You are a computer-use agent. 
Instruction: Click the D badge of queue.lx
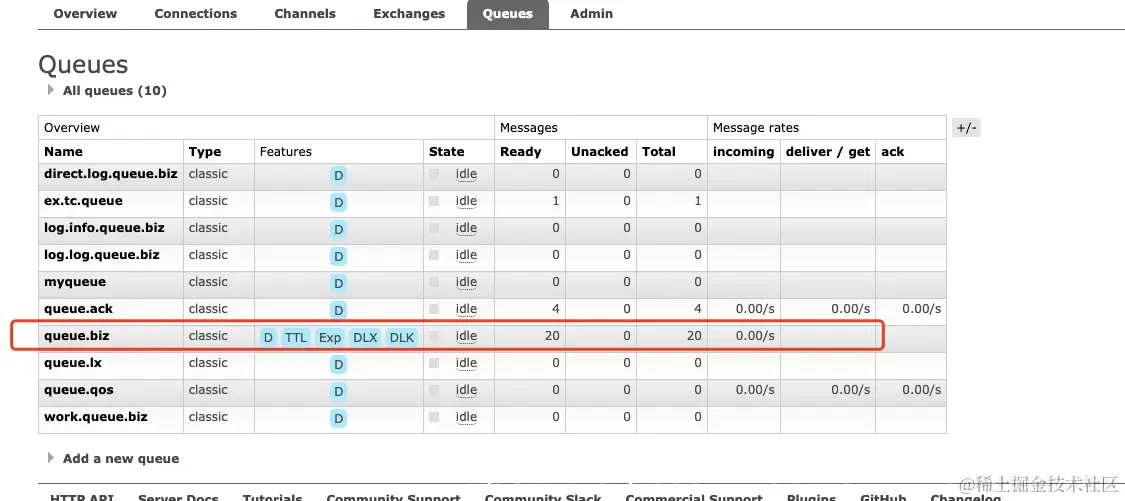pos(339,364)
